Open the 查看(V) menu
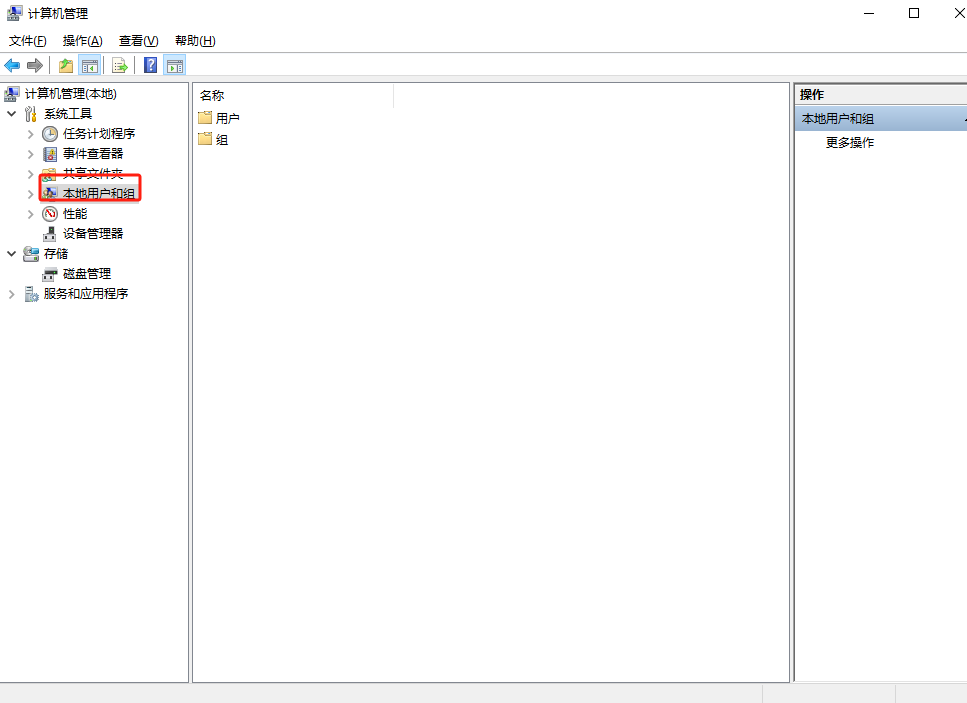This screenshot has height=703, width=967. click(139, 41)
